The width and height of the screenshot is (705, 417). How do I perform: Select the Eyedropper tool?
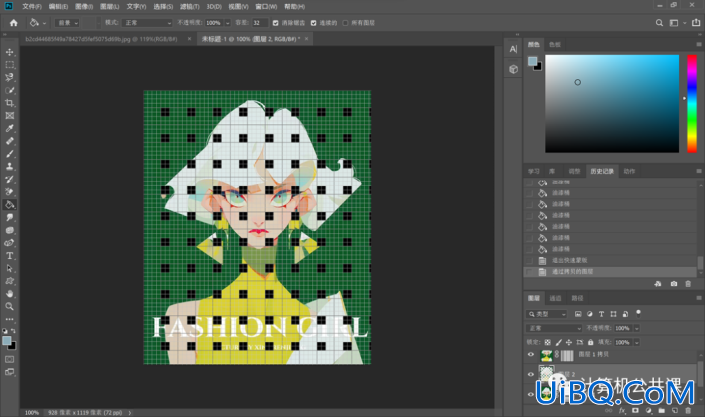click(9, 128)
